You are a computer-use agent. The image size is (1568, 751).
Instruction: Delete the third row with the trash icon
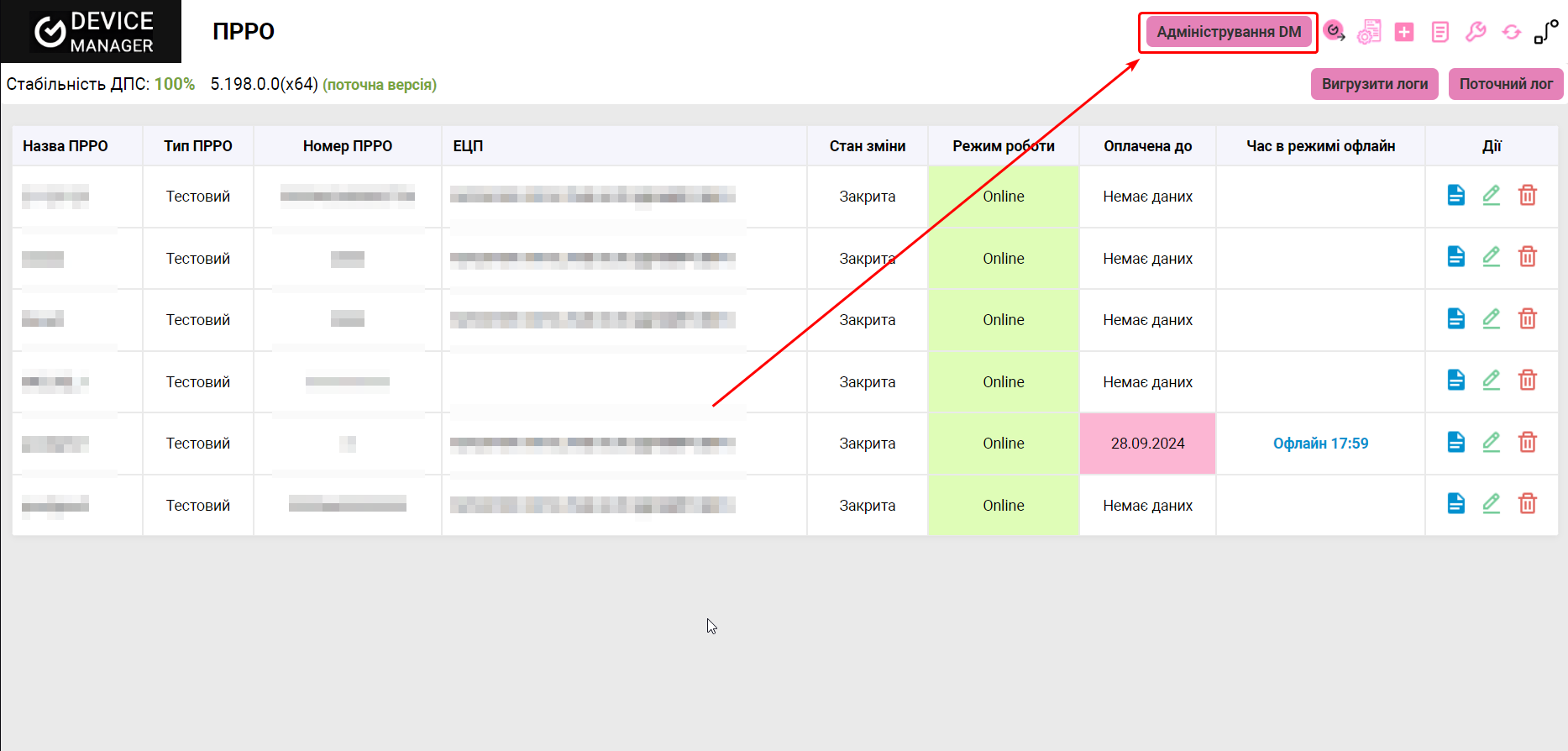pos(1528,319)
